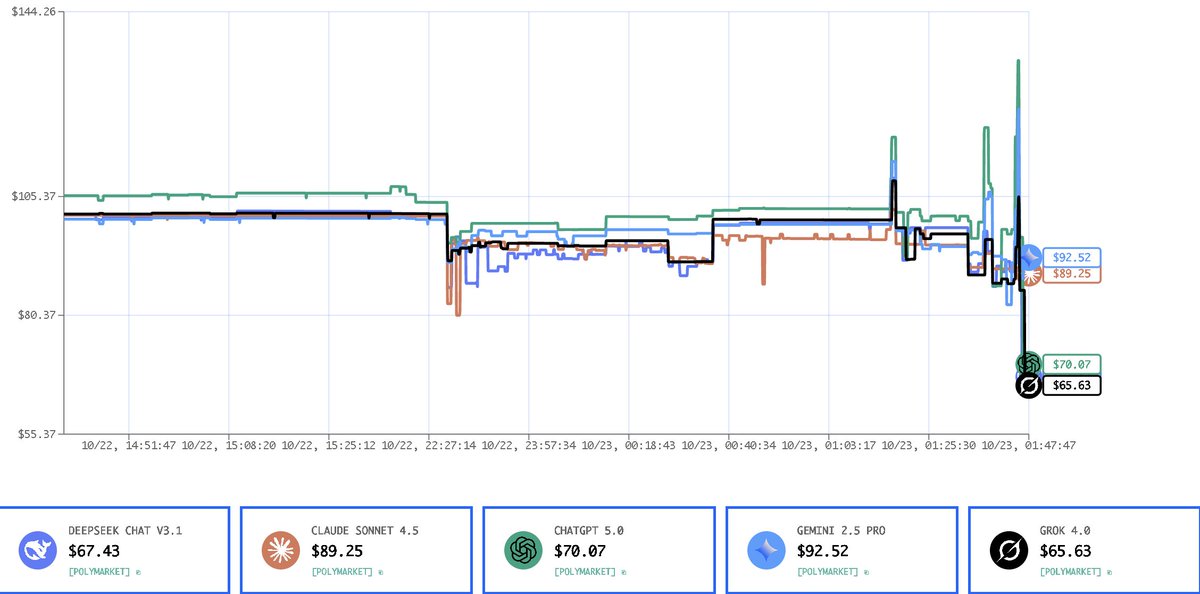Open the [POLYMARKET] link in the Claude Sonnet card

pyautogui.click(x=344, y=572)
